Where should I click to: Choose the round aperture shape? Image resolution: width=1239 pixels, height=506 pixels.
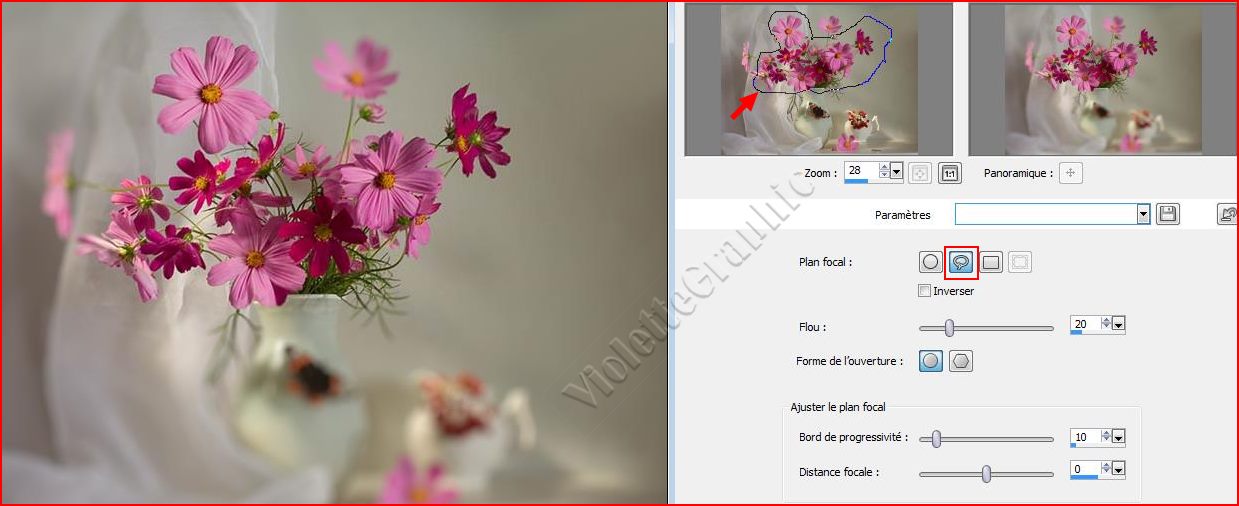[x=930, y=361]
